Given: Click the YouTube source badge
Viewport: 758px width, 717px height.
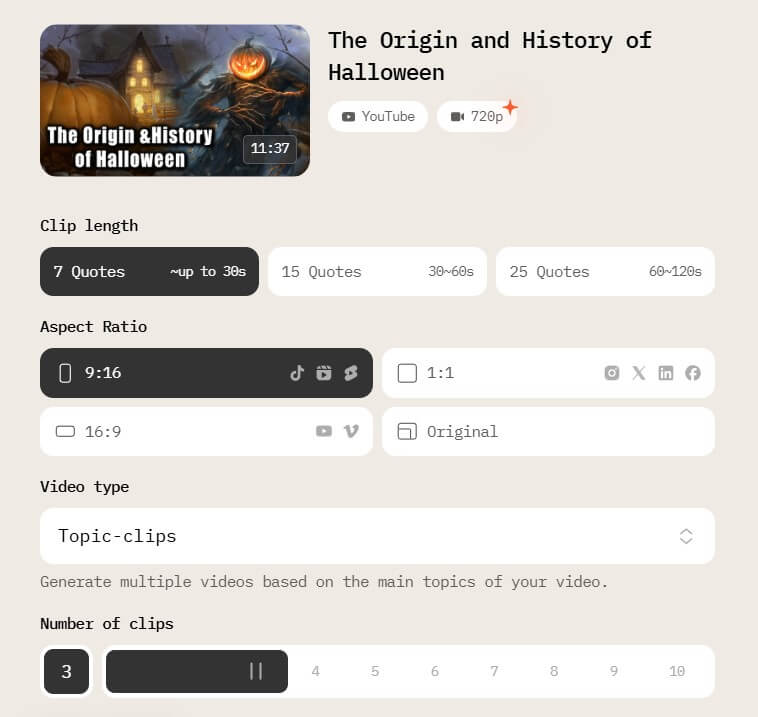Looking at the screenshot, I should [x=378, y=117].
